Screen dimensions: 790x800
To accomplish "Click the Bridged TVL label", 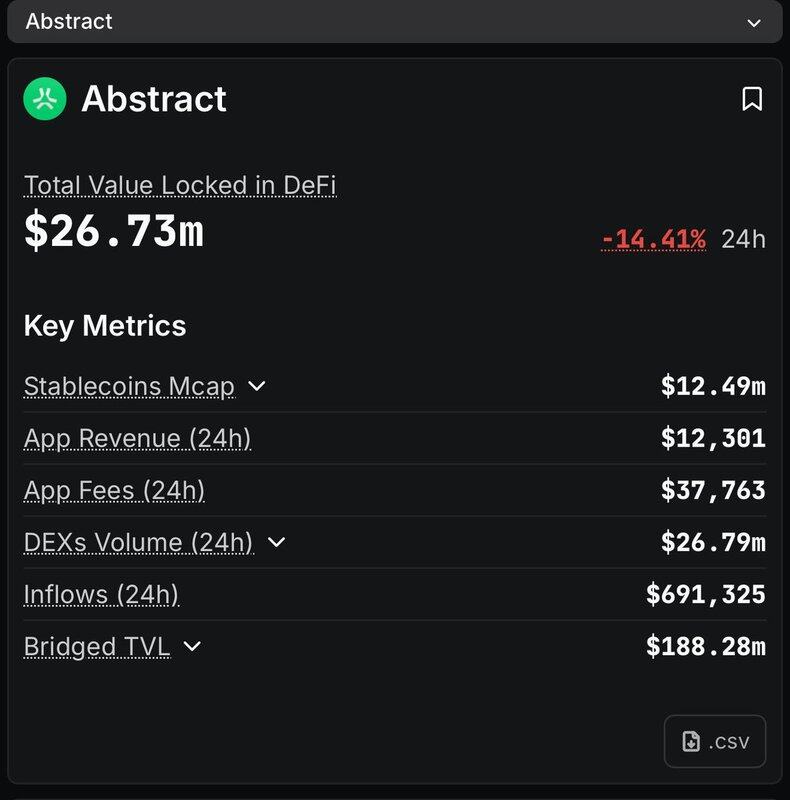I will 97,646.
